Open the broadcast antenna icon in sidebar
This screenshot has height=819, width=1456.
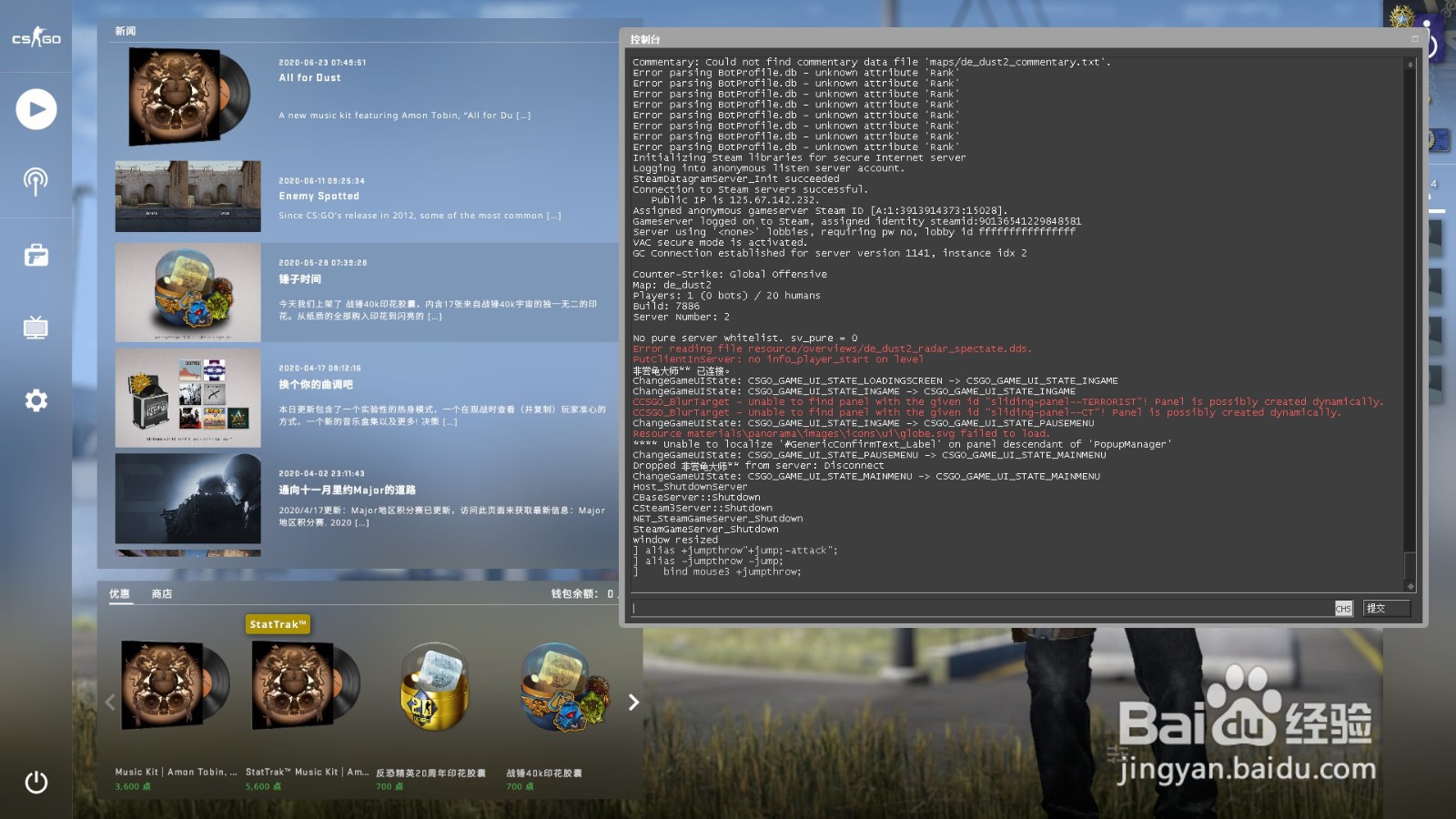coord(35,181)
